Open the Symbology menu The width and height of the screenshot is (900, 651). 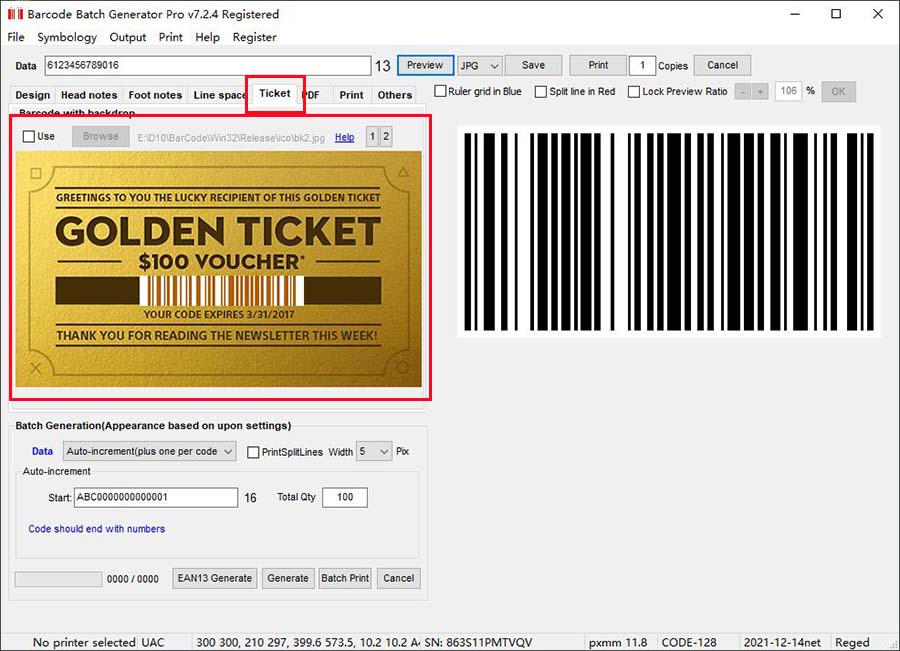point(67,37)
